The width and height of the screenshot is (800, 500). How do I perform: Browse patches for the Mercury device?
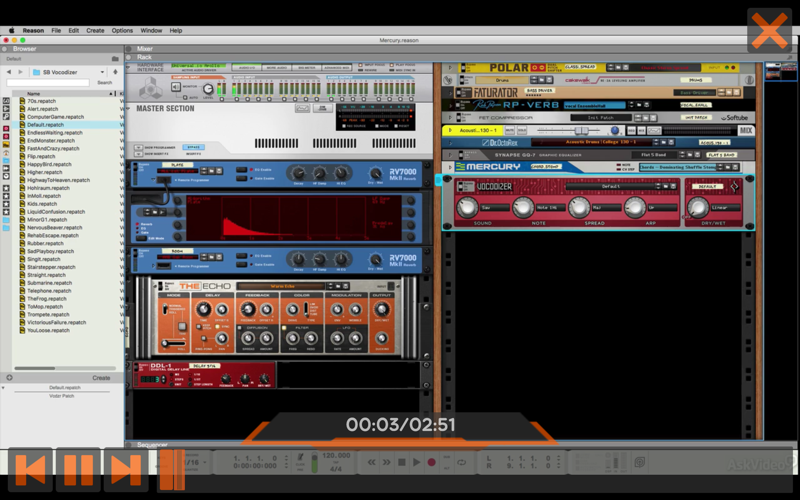click(728, 167)
